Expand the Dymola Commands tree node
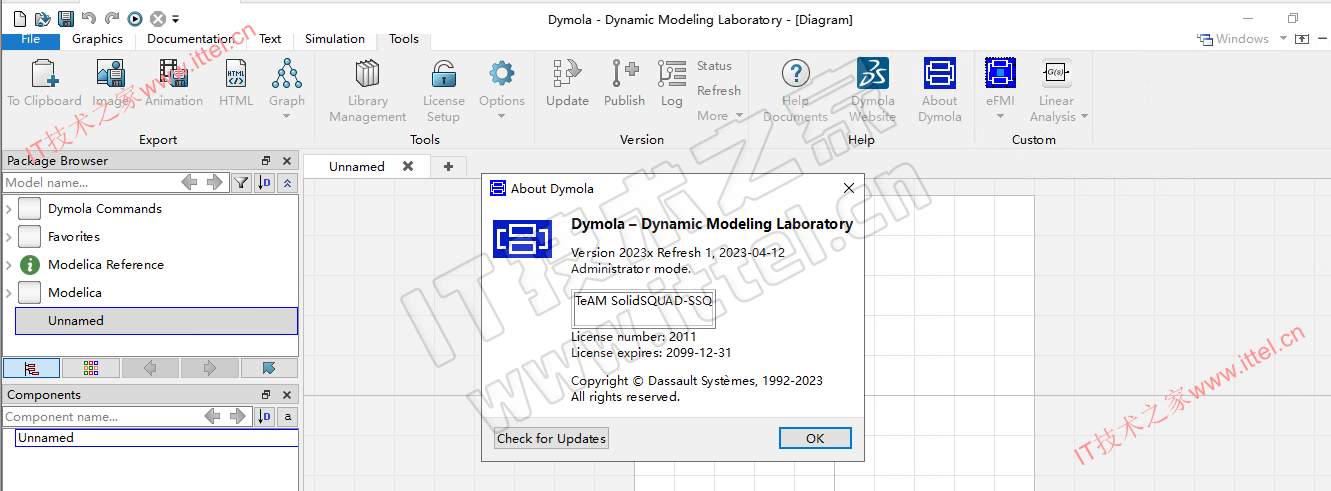This screenshot has height=491, width=1331. point(9,209)
